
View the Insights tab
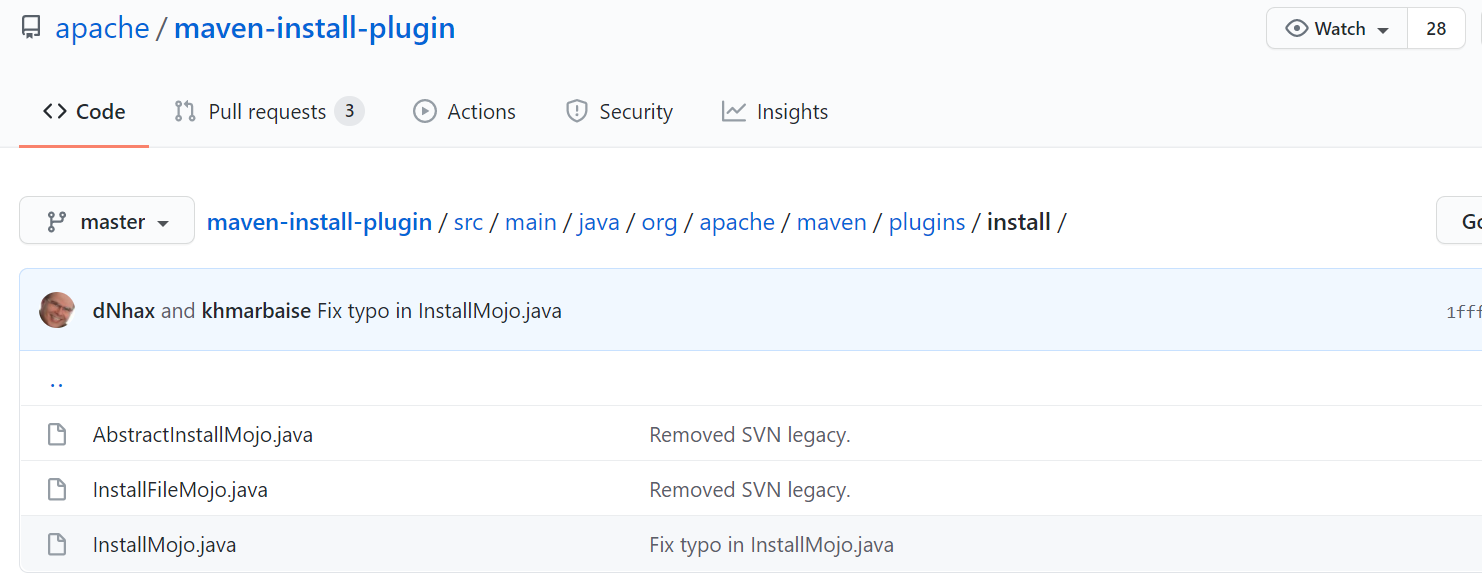pos(775,112)
